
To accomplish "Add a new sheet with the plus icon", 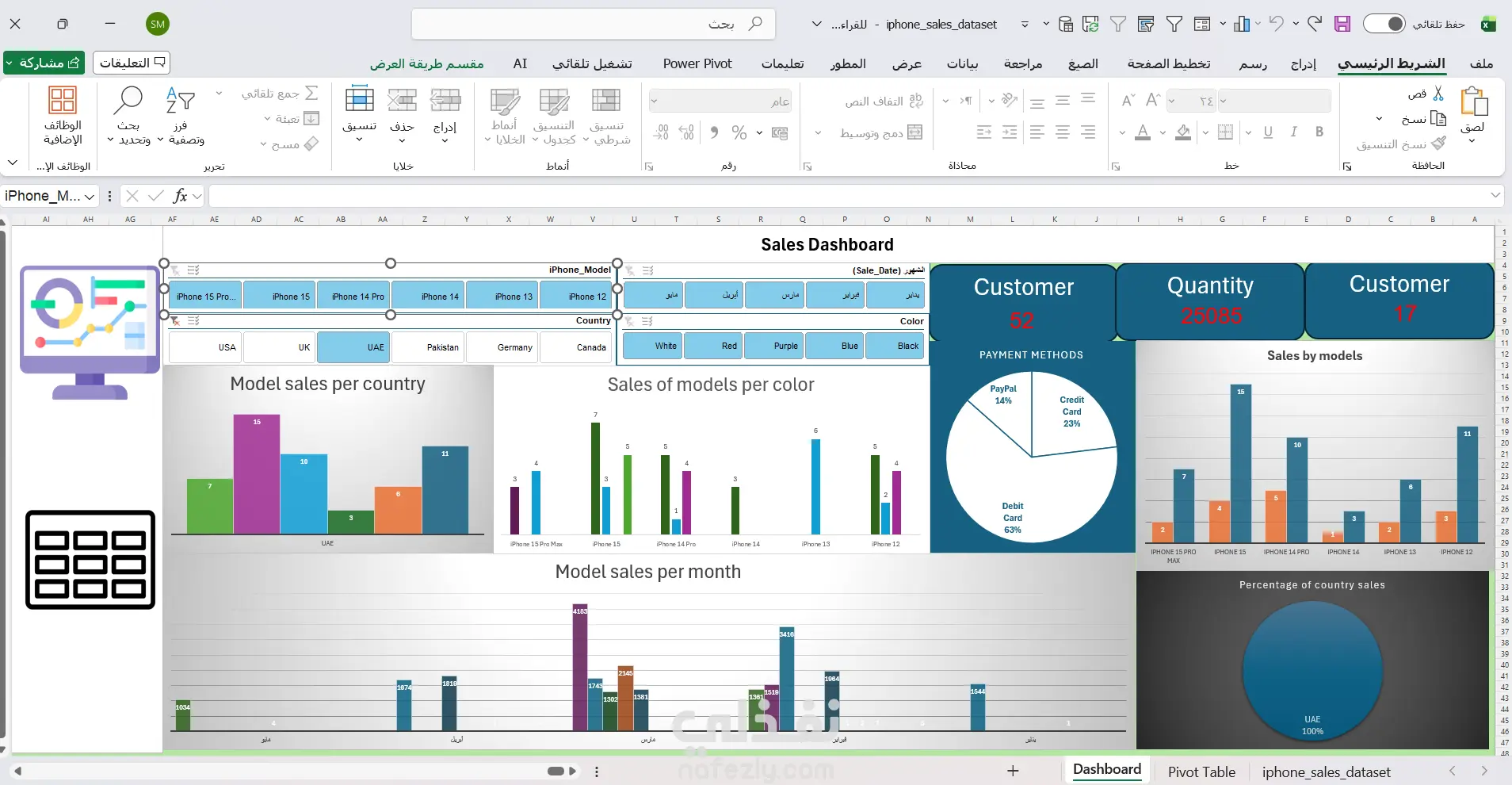I will (x=1013, y=771).
